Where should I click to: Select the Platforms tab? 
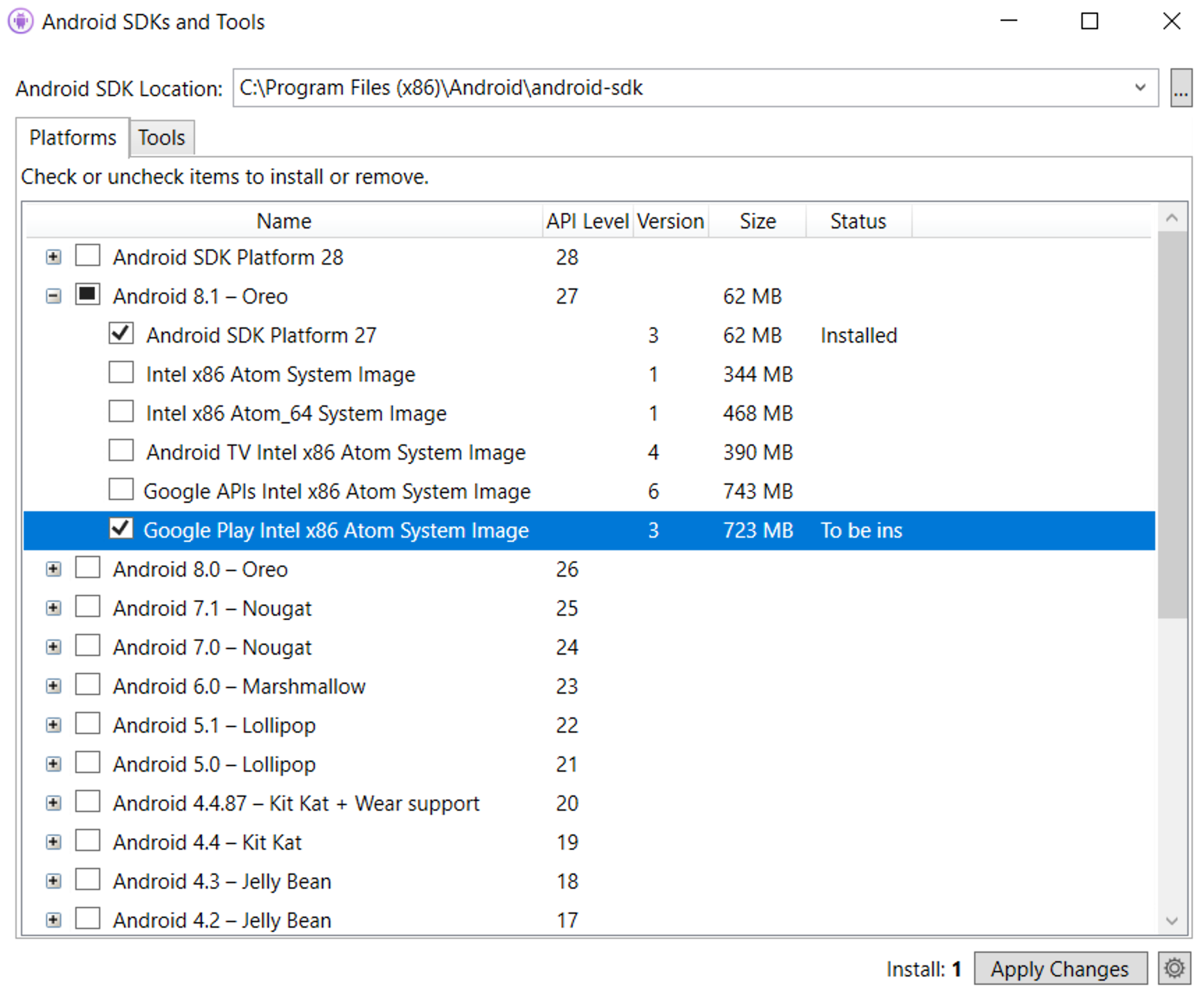[x=72, y=137]
